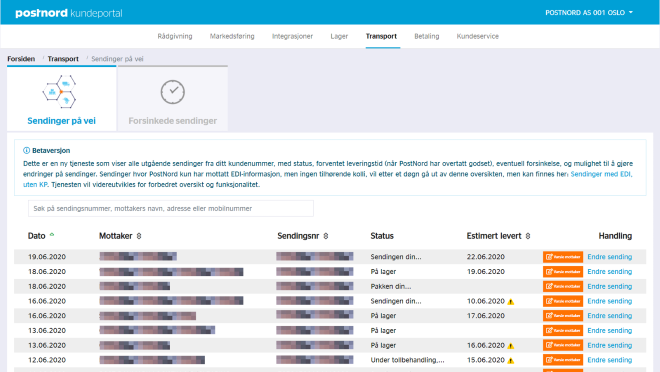The image size is (660, 372).
Task: Click Endre sending in 17.06.2020 estimate row
Action: (x=609, y=316)
